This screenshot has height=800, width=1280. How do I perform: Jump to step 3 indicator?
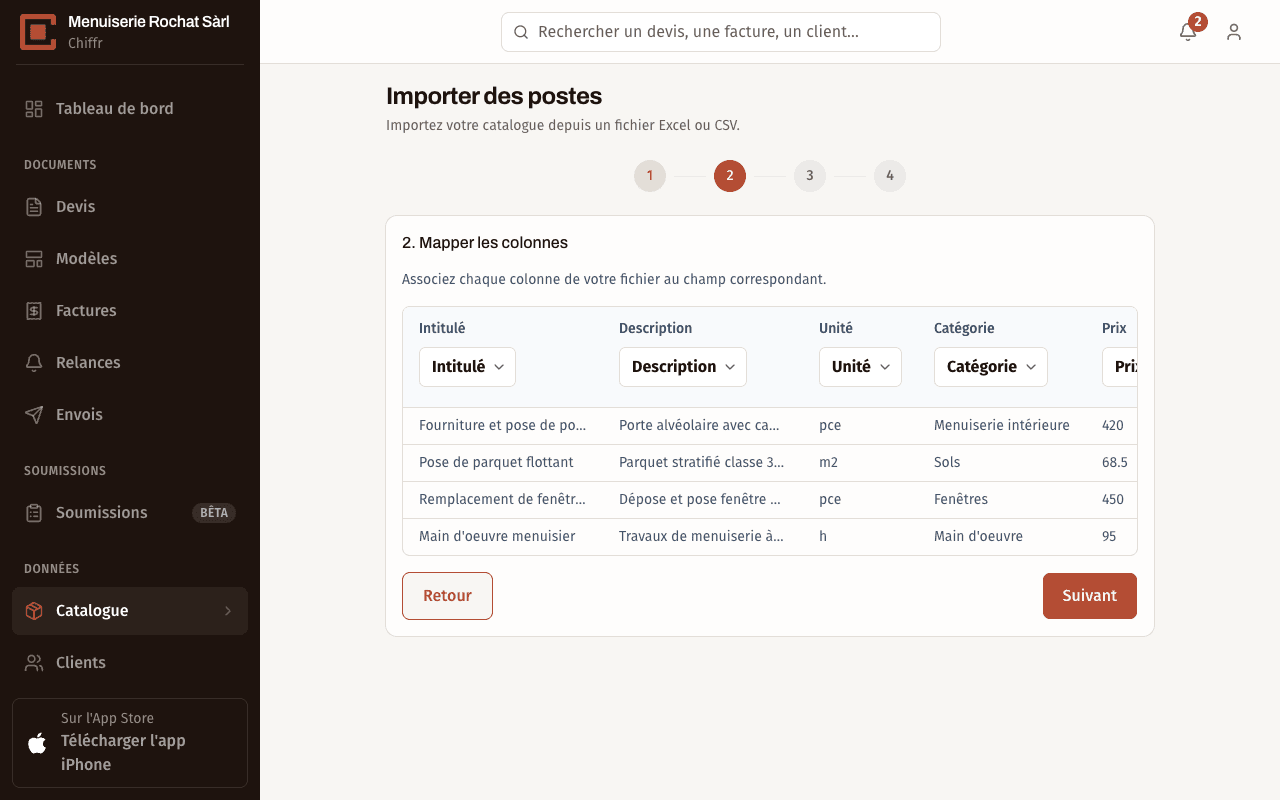pos(810,176)
